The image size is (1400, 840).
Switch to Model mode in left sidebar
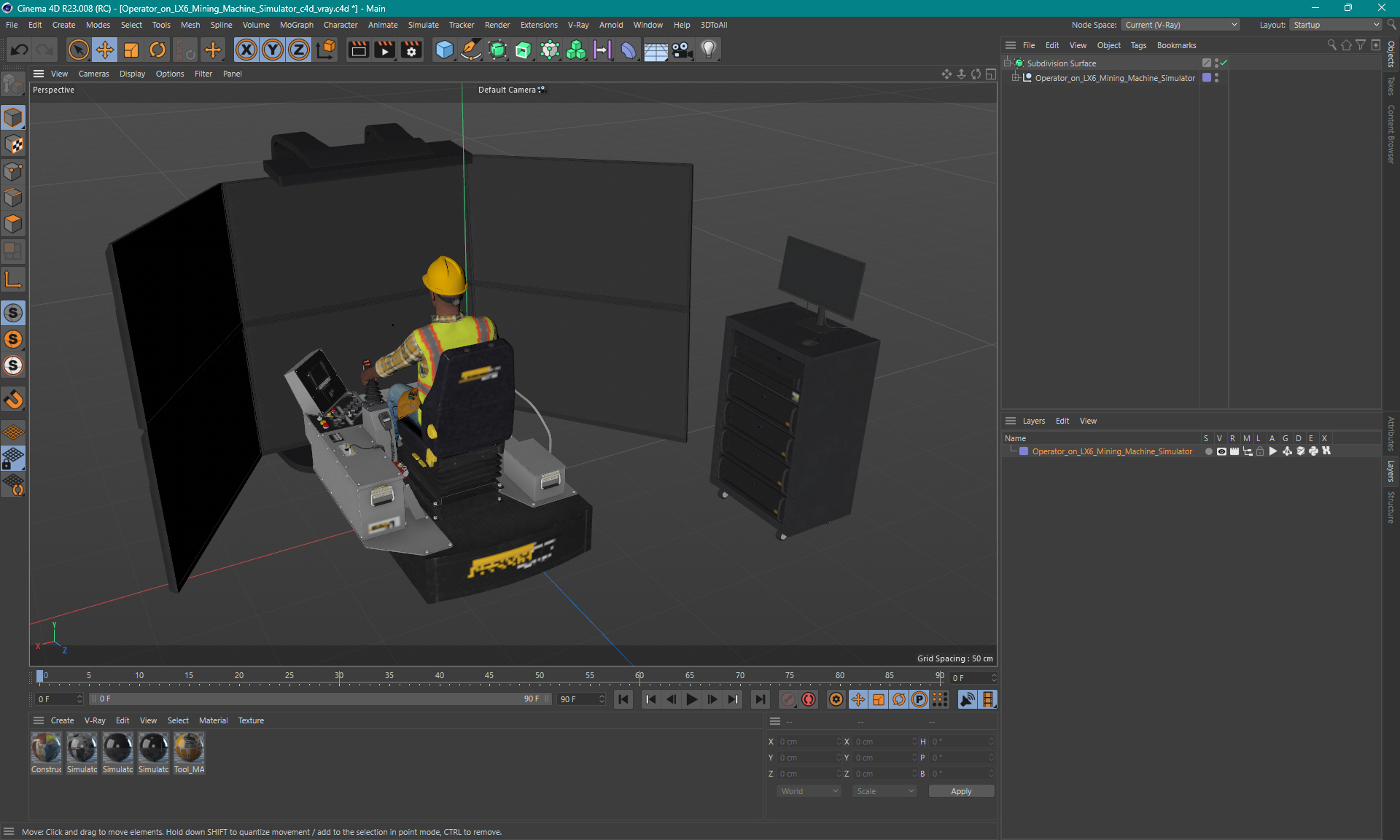13,117
